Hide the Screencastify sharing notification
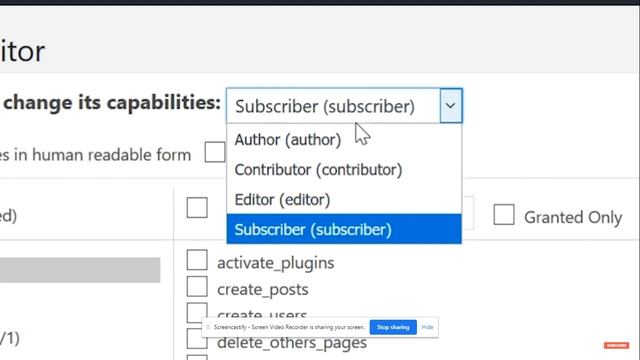 tap(427, 327)
